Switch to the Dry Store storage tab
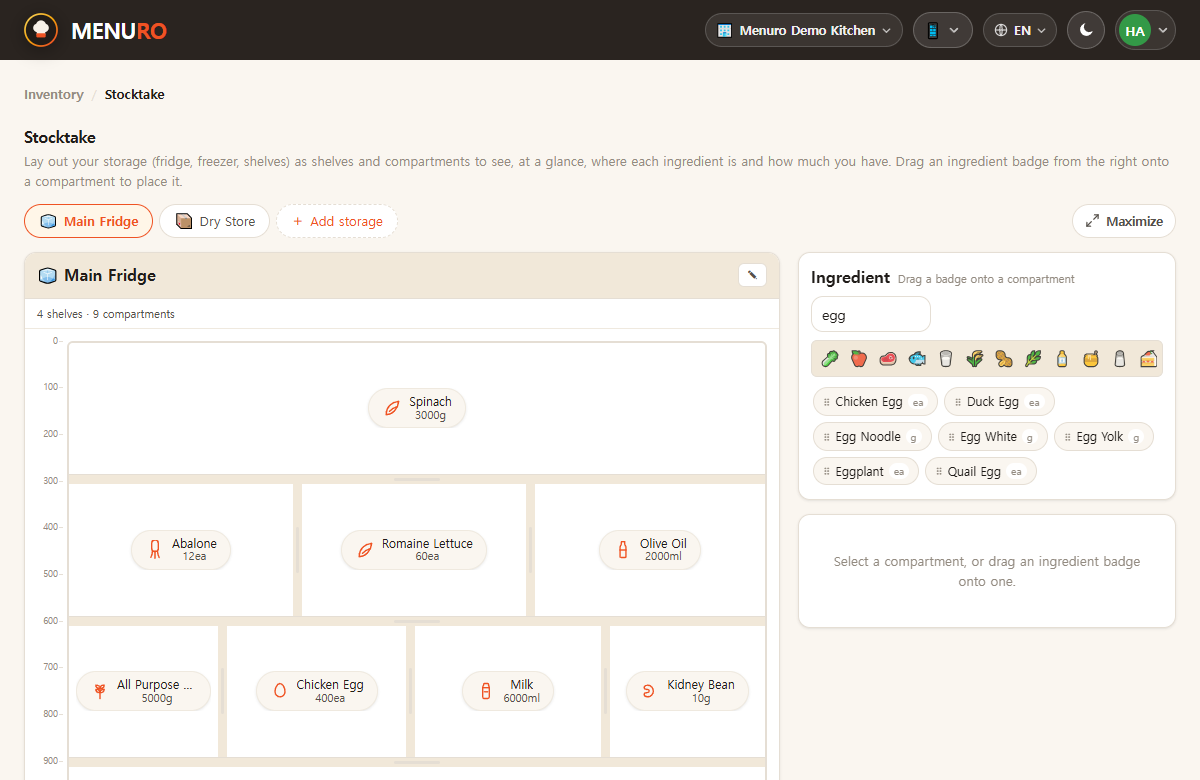The height and width of the screenshot is (780, 1200). pyautogui.click(x=214, y=221)
